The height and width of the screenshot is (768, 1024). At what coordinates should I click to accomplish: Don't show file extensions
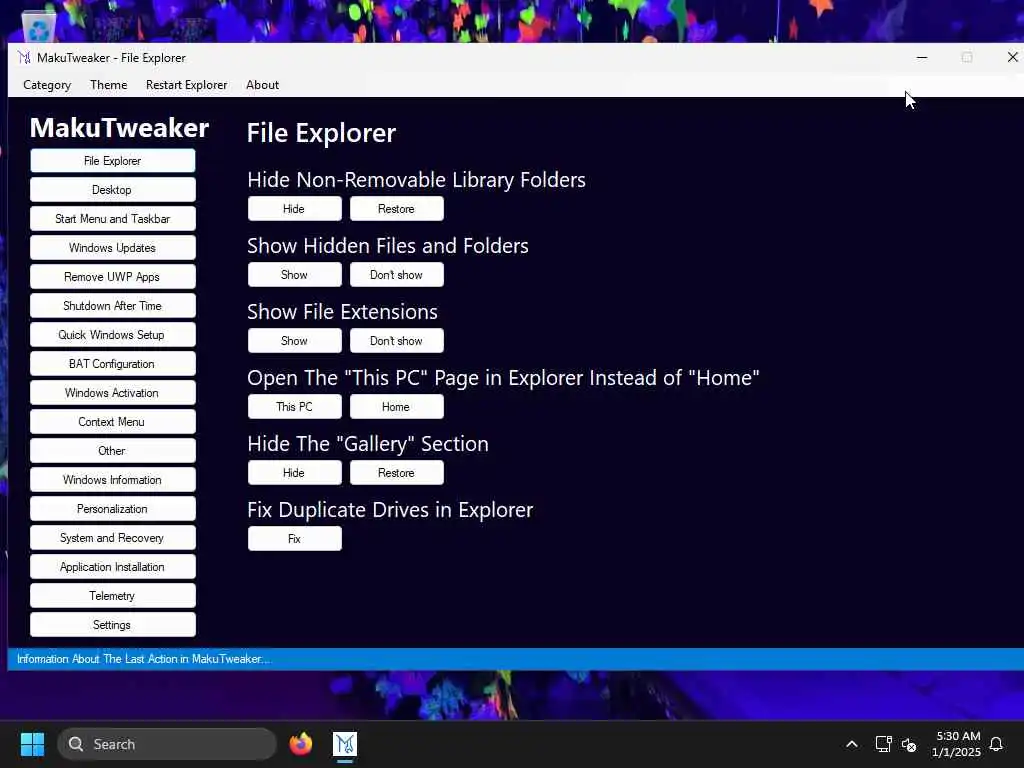pos(396,341)
